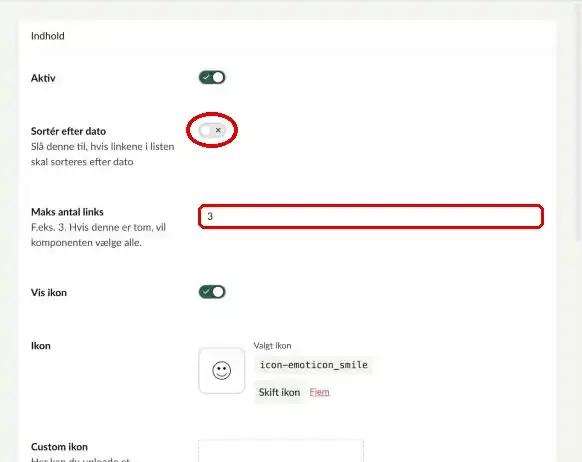Click the Maks antal links input field
Screen dimensions: 582x462
coord(371,216)
